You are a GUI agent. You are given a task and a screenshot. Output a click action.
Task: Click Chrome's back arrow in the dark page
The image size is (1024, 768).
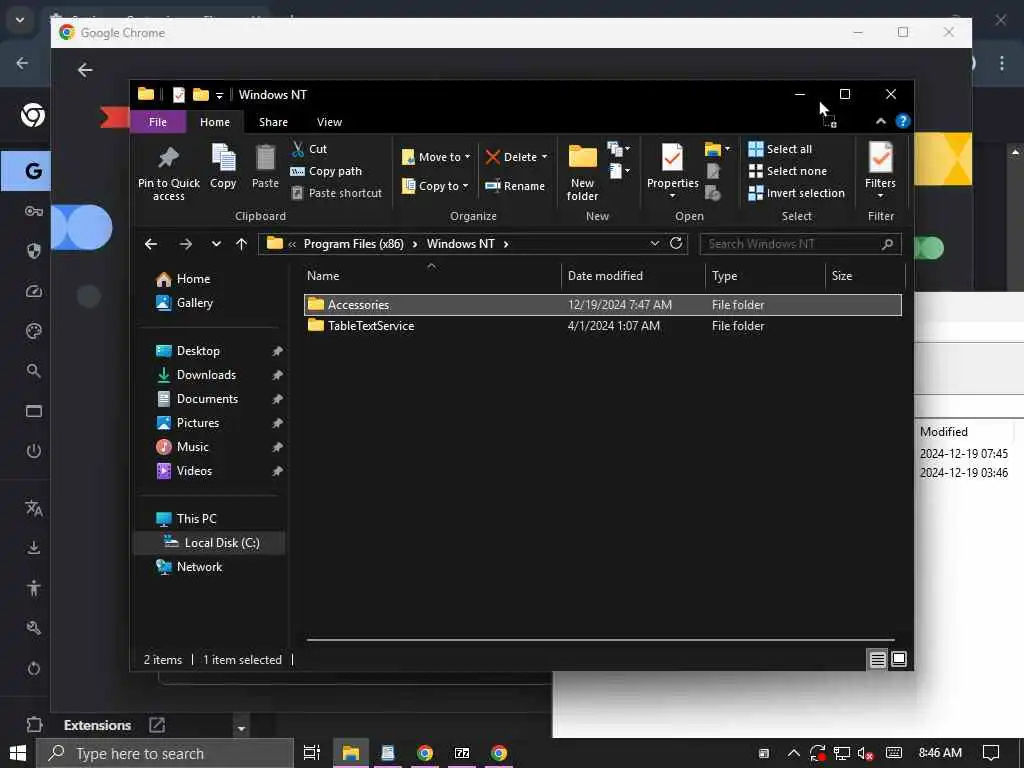point(85,70)
